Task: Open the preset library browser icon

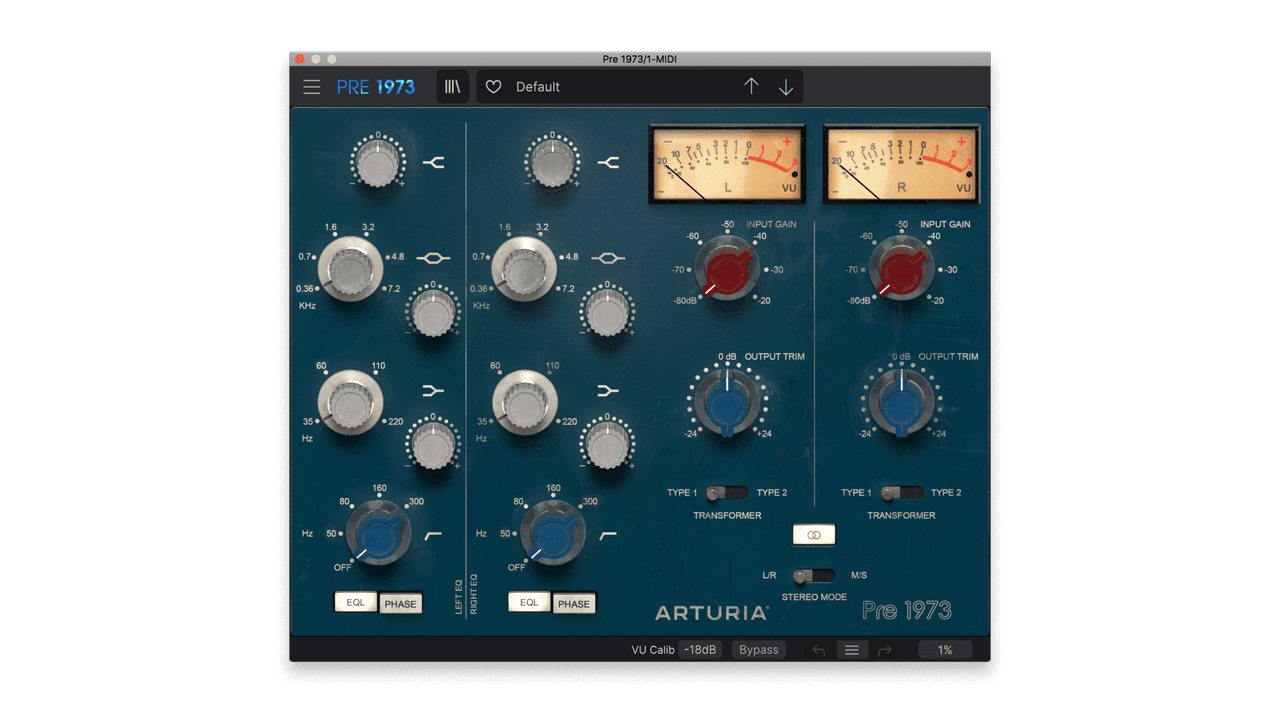Action: 452,86
